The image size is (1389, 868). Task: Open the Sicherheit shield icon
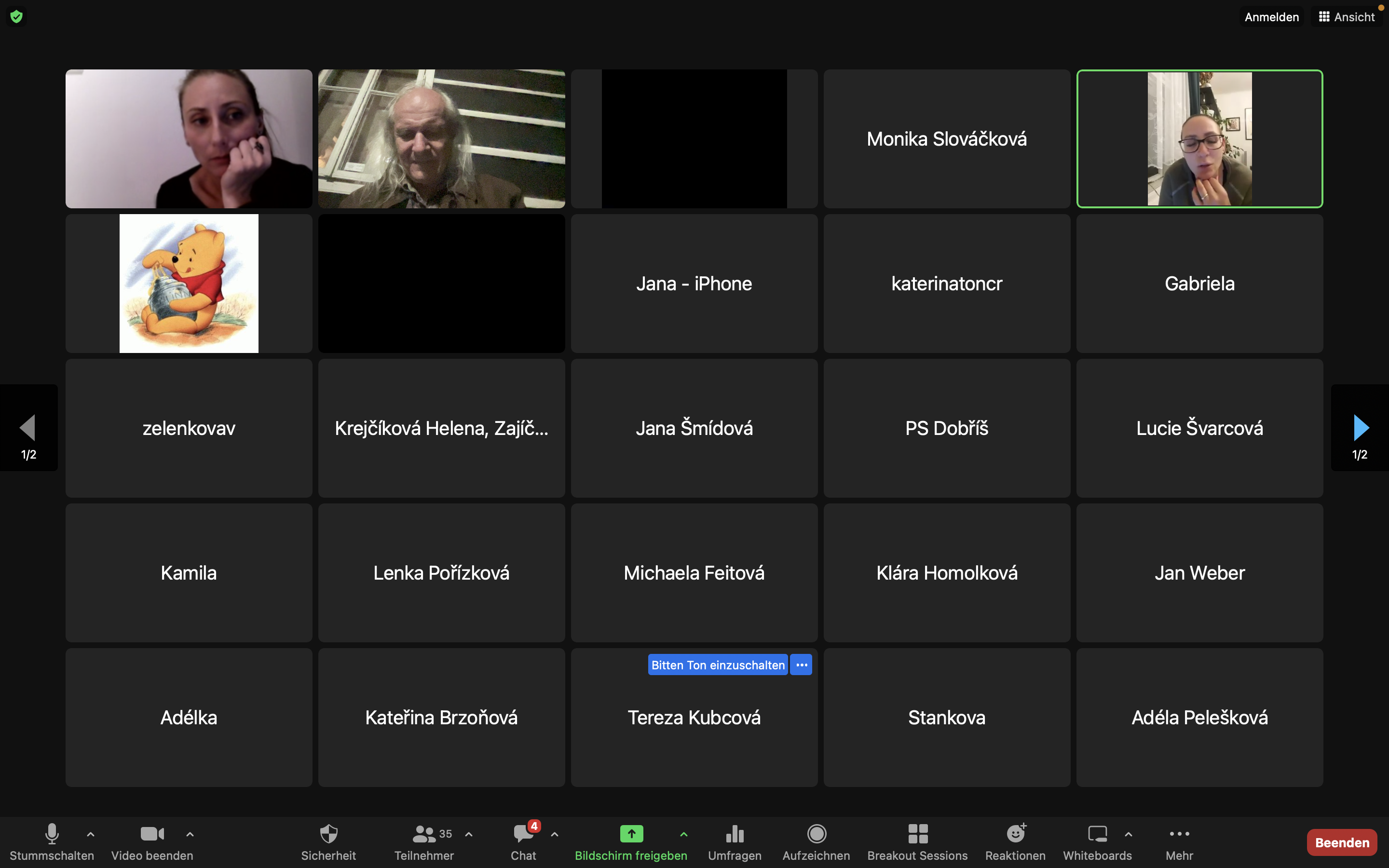[328, 834]
